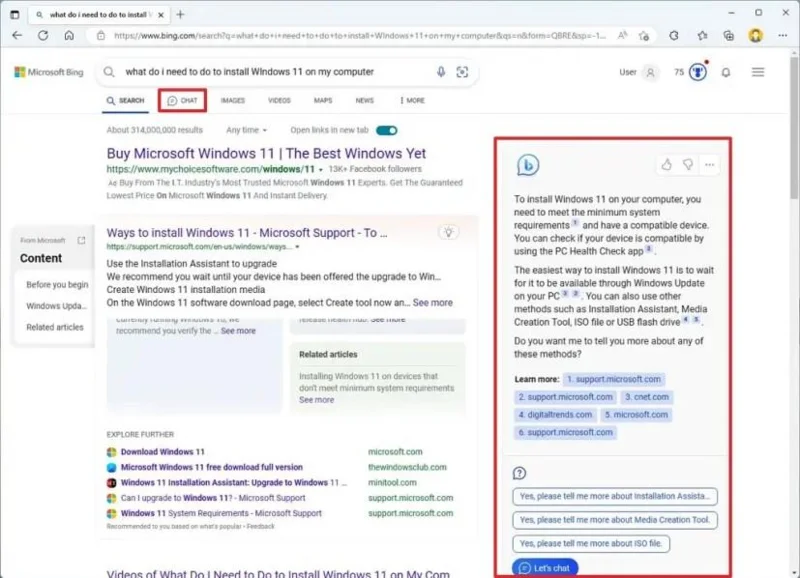Open Windows 11 System Requirements link

[221, 513]
